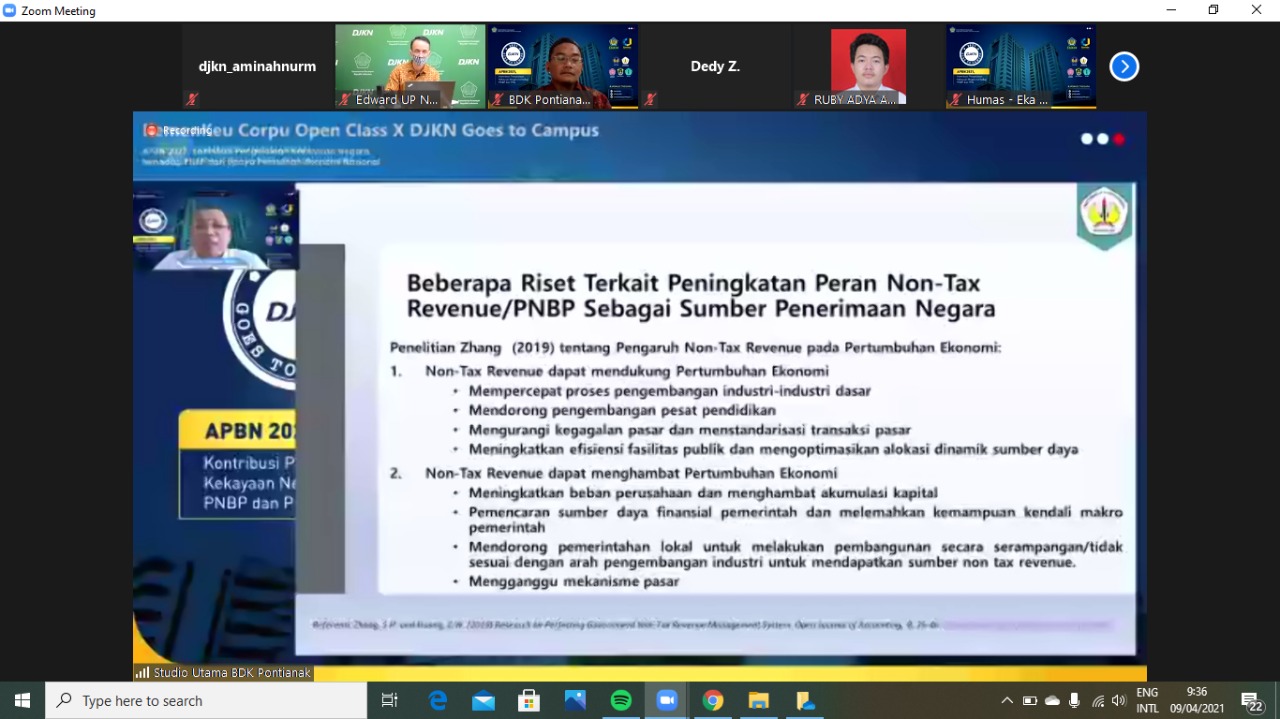Open the clock and date flyout

pos(1197,700)
